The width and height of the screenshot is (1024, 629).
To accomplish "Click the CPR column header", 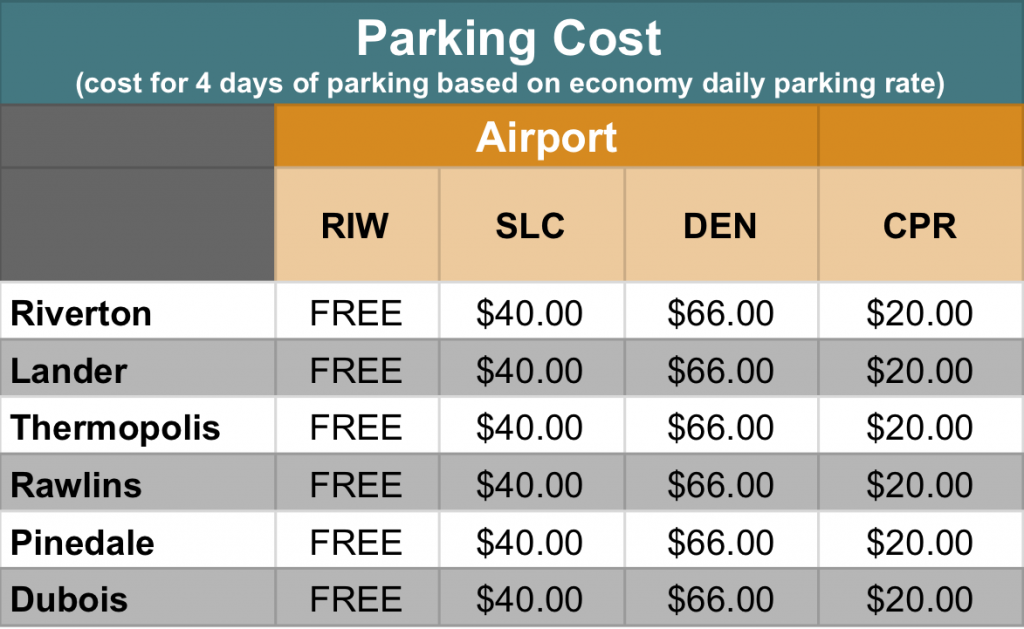I will pos(921,225).
